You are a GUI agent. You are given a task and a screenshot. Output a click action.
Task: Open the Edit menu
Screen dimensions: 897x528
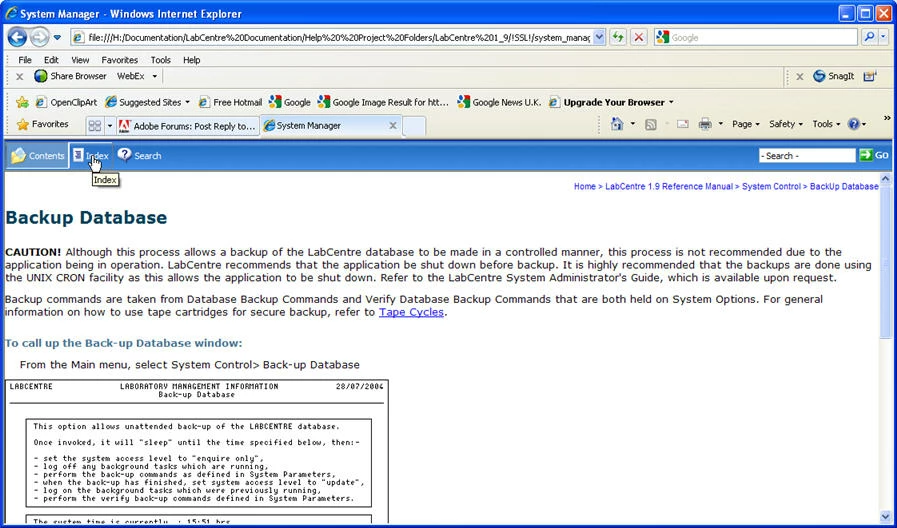[51, 60]
